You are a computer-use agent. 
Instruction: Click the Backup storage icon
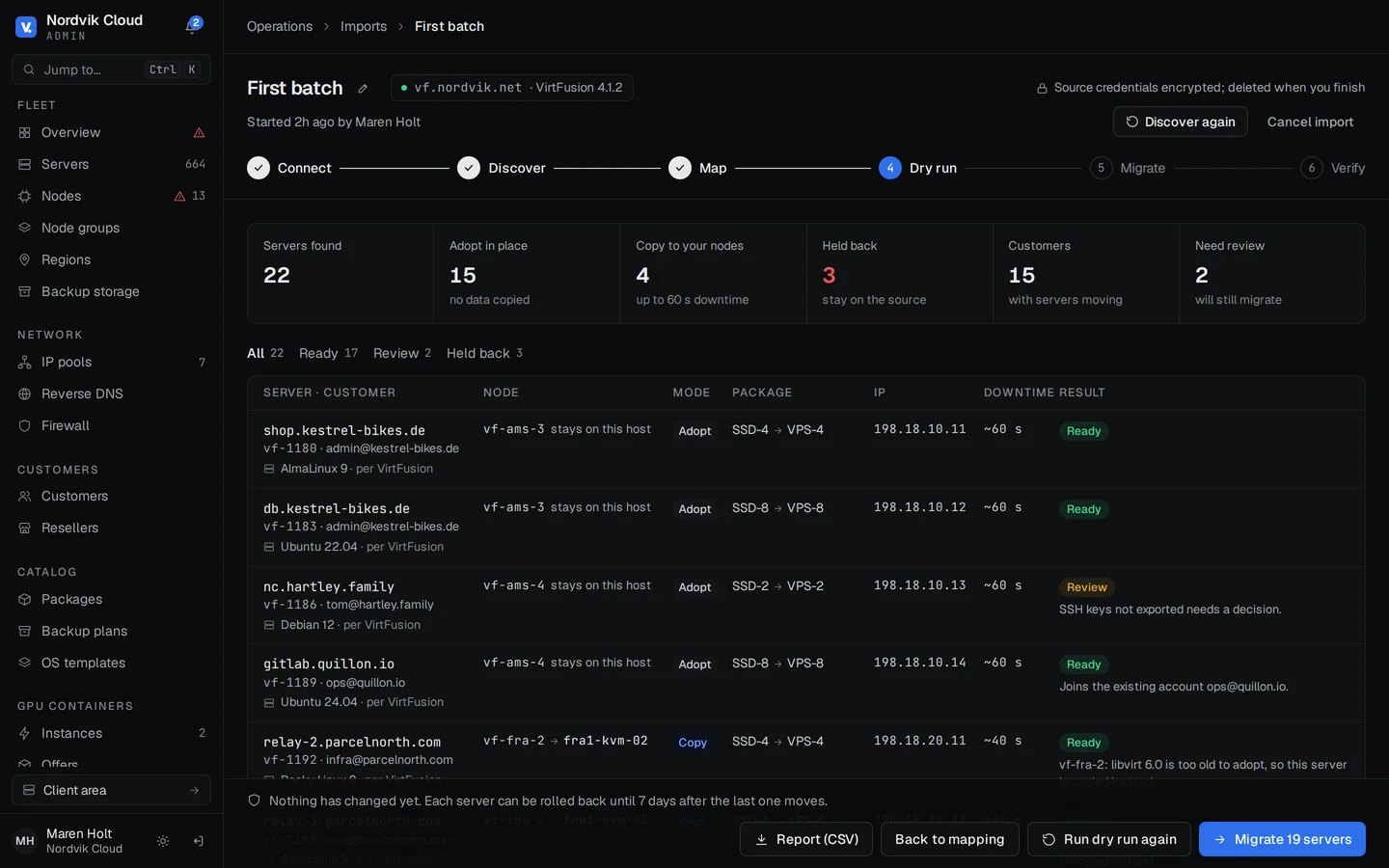pyautogui.click(x=25, y=291)
